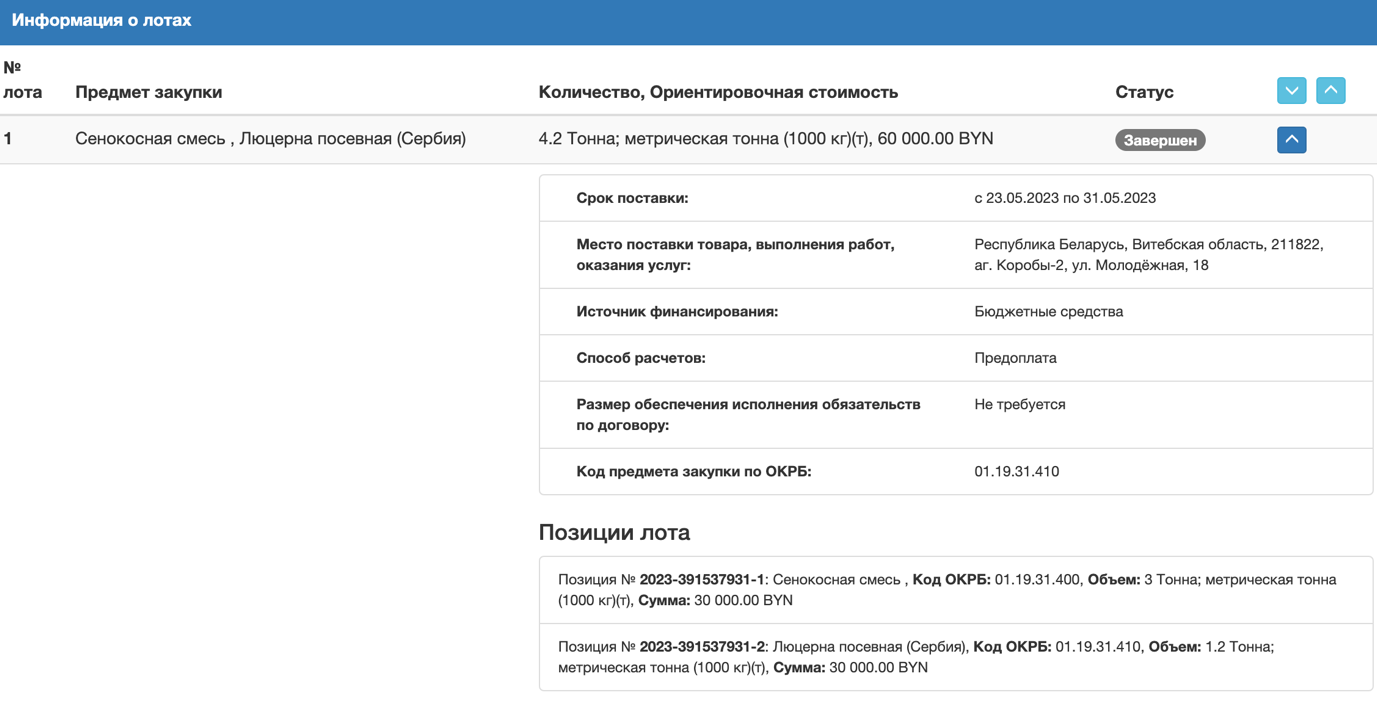Click the 'Позиции лота' heading
1377x722 pixels.
pos(614,532)
